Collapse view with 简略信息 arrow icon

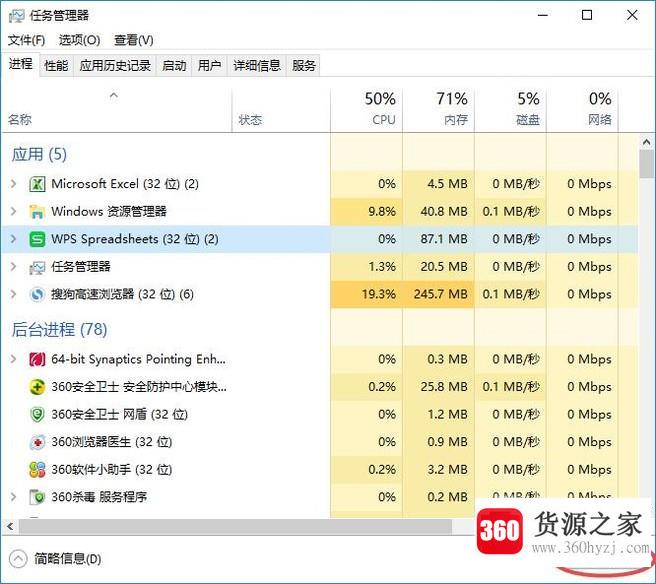pyautogui.click(x=18, y=558)
